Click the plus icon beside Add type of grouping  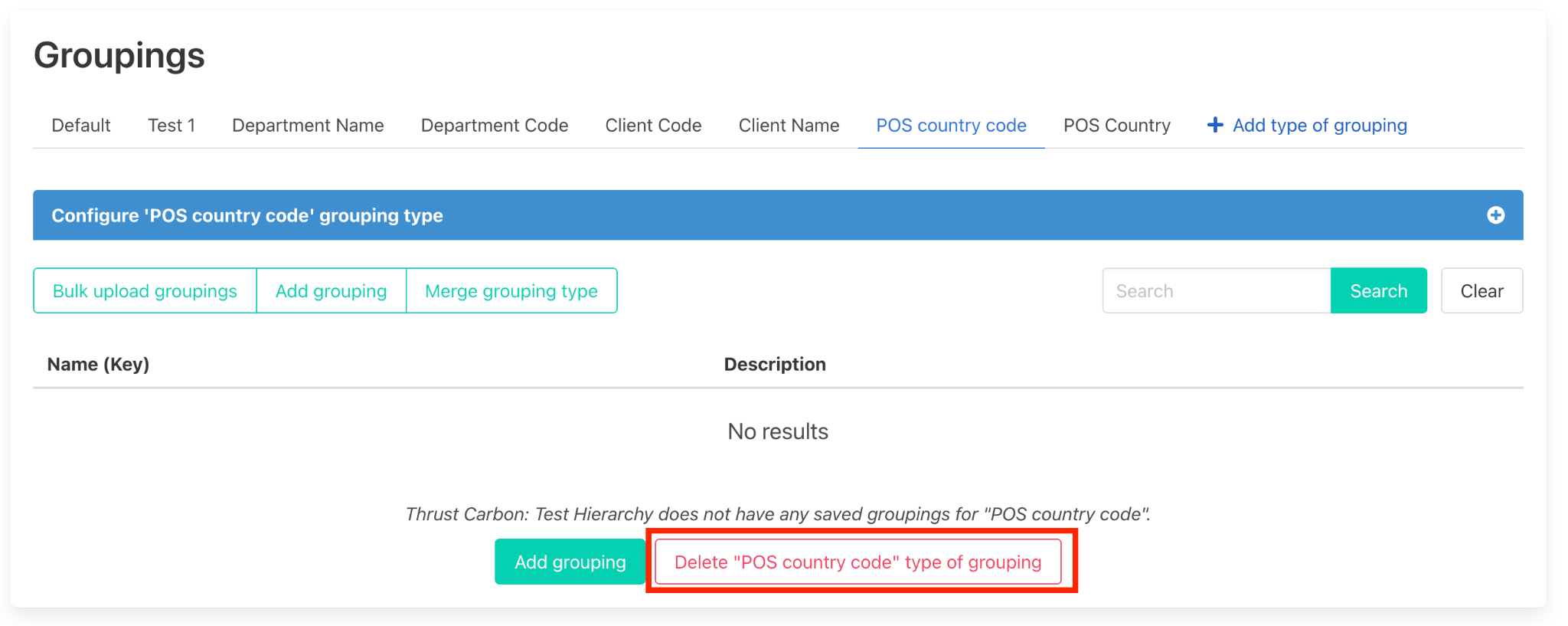[x=1214, y=125]
